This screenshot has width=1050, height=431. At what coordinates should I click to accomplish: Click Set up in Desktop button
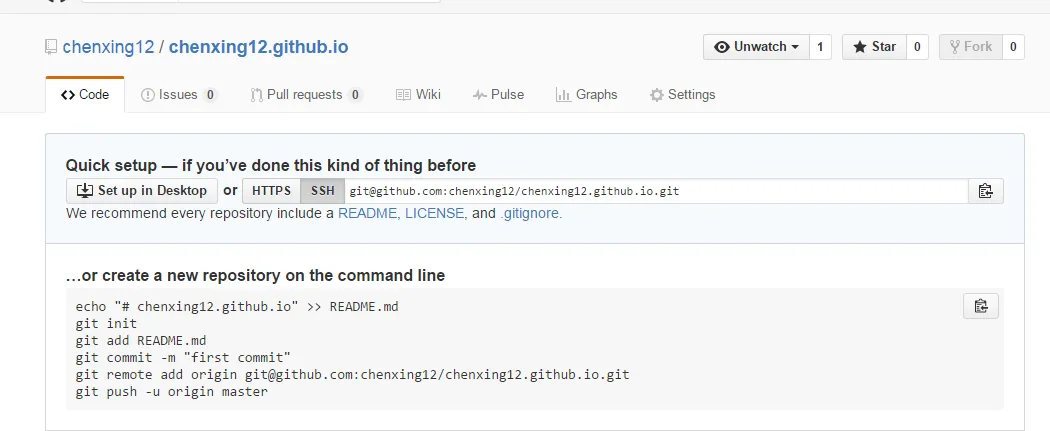coord(142,191)
